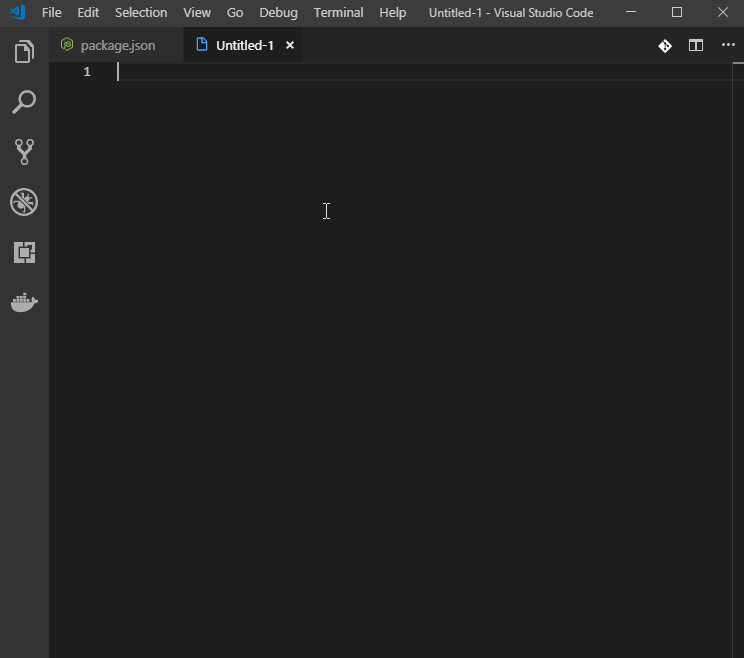Switch to the package.json tab
Viewport: 744px width, 658px height.
pos(116,45)
